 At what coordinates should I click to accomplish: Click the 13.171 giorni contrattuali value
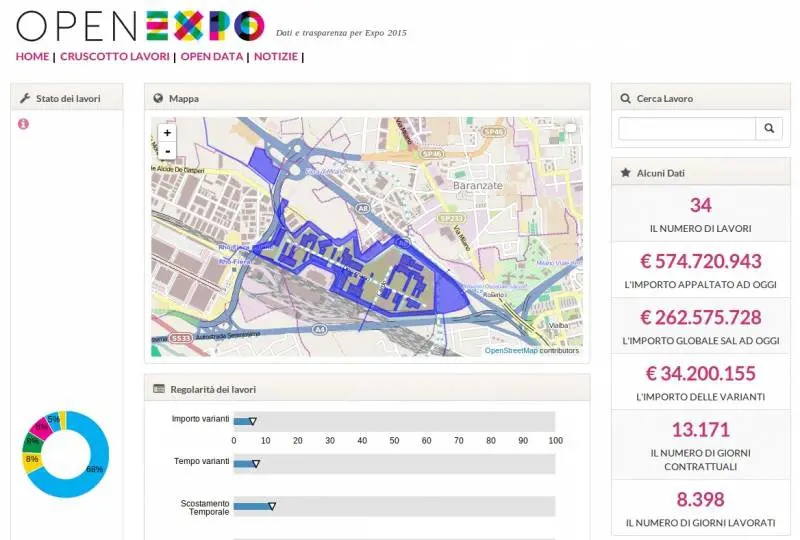click(x=701, y=430)
